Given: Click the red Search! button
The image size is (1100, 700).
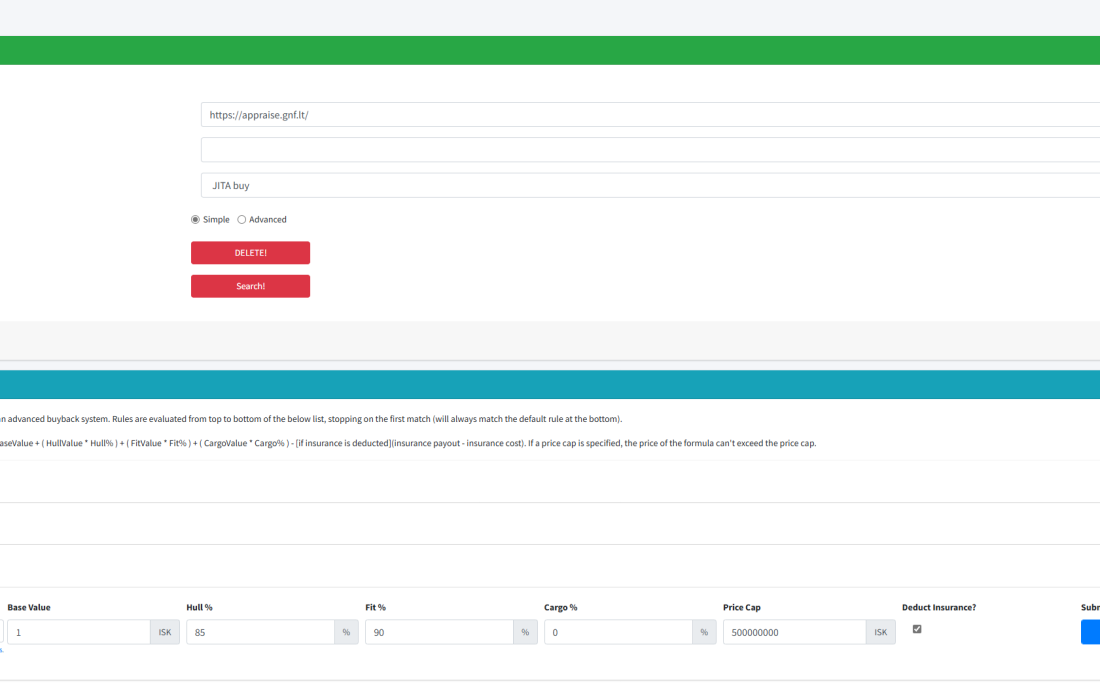Looking at the screenshot, I should pos(250,286).
